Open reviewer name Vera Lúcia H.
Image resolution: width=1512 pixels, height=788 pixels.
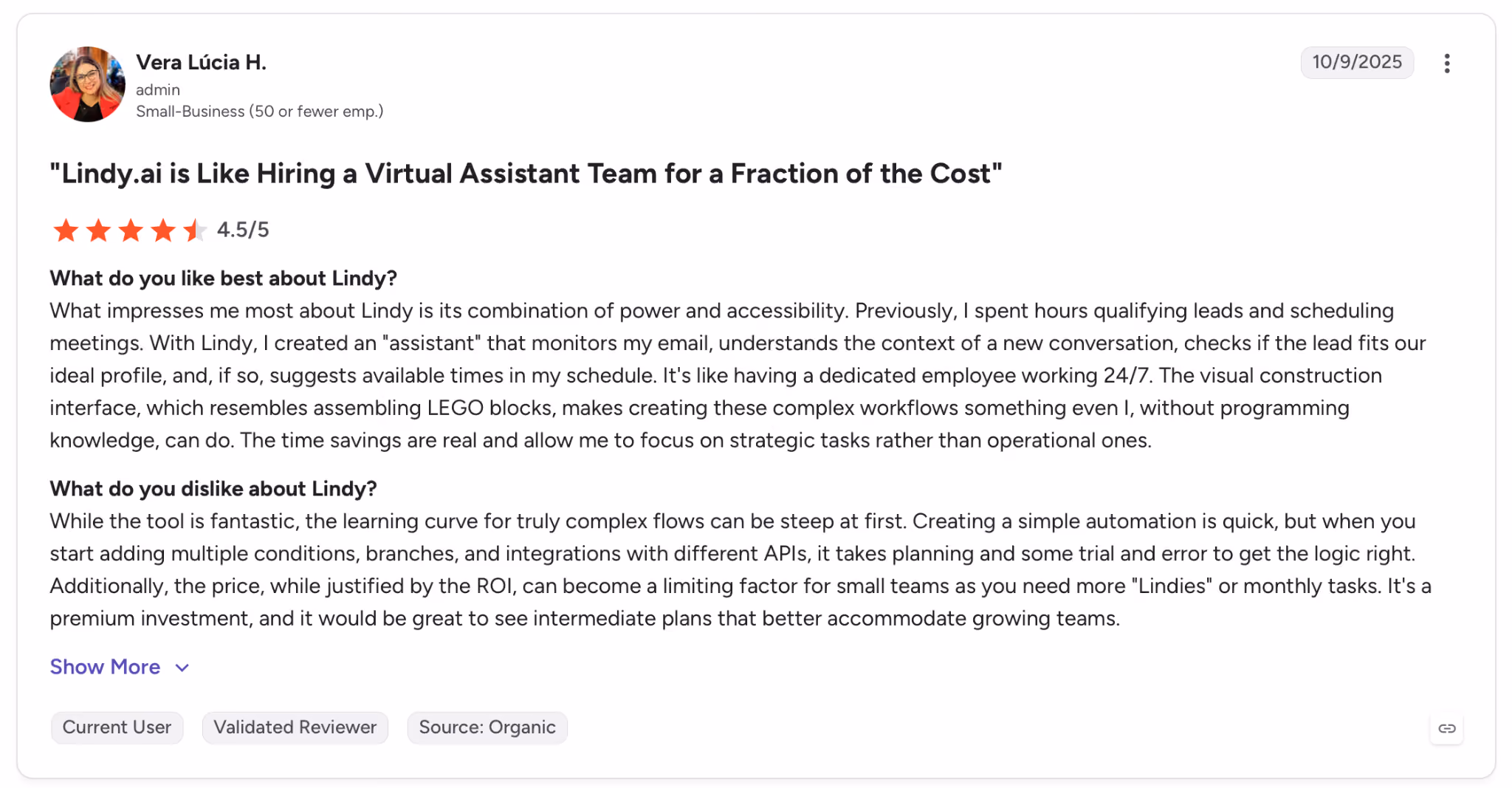click(x=201, y=63)
